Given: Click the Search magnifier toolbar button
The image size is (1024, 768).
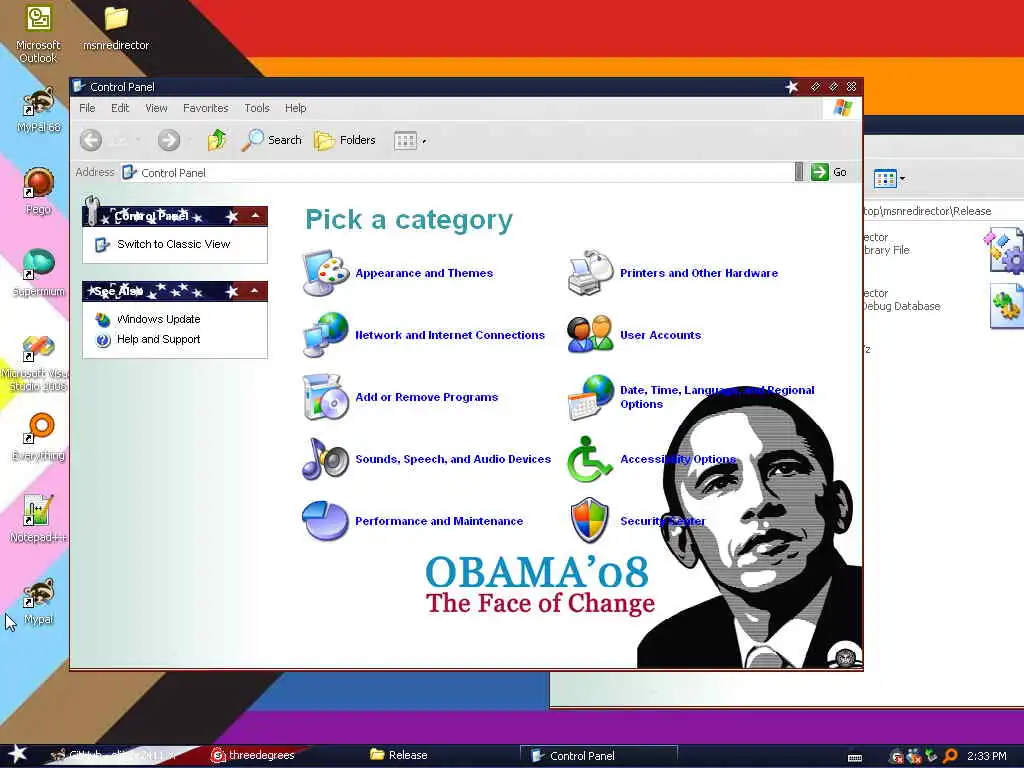Looking at the screenshot, I should coord(272,140).
